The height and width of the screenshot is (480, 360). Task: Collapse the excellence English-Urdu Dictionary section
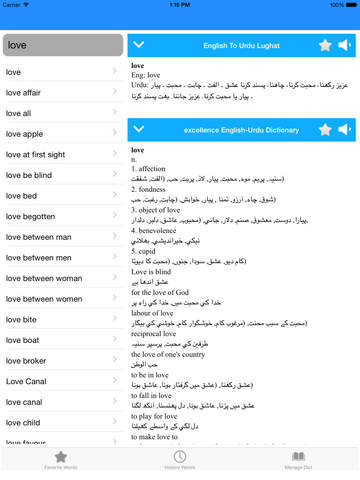(139, 129)
